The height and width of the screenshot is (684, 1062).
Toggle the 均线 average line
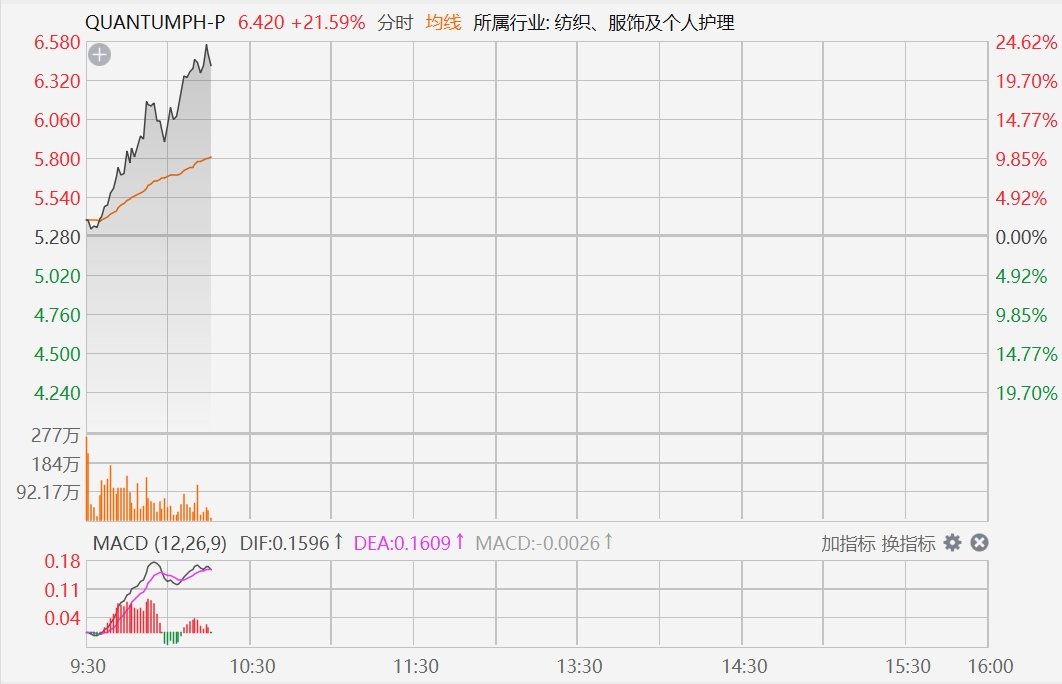point(444,22)
